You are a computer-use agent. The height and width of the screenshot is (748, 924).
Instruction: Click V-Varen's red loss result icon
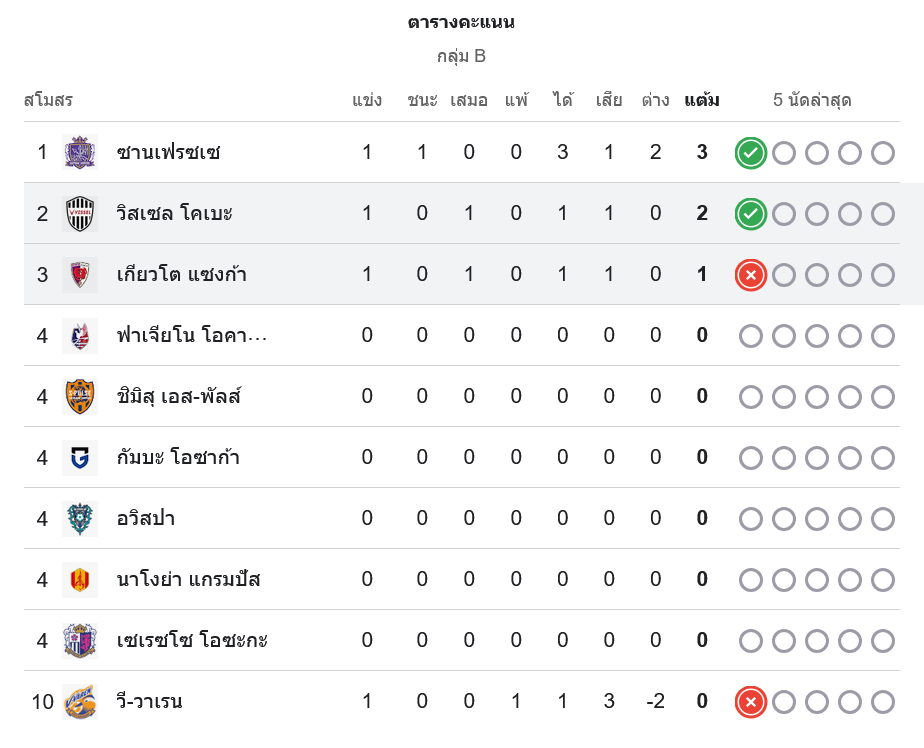pyautogui.click(x=751, y=702)
